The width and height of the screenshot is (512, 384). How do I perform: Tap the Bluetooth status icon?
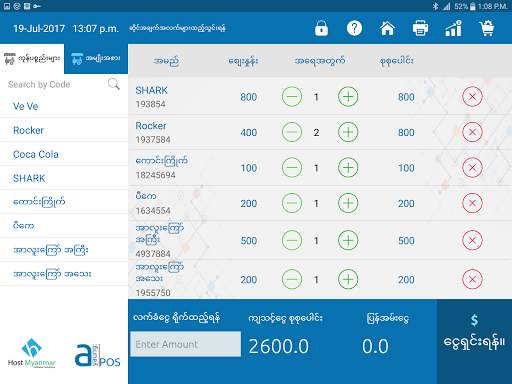(x=435, y=6)
